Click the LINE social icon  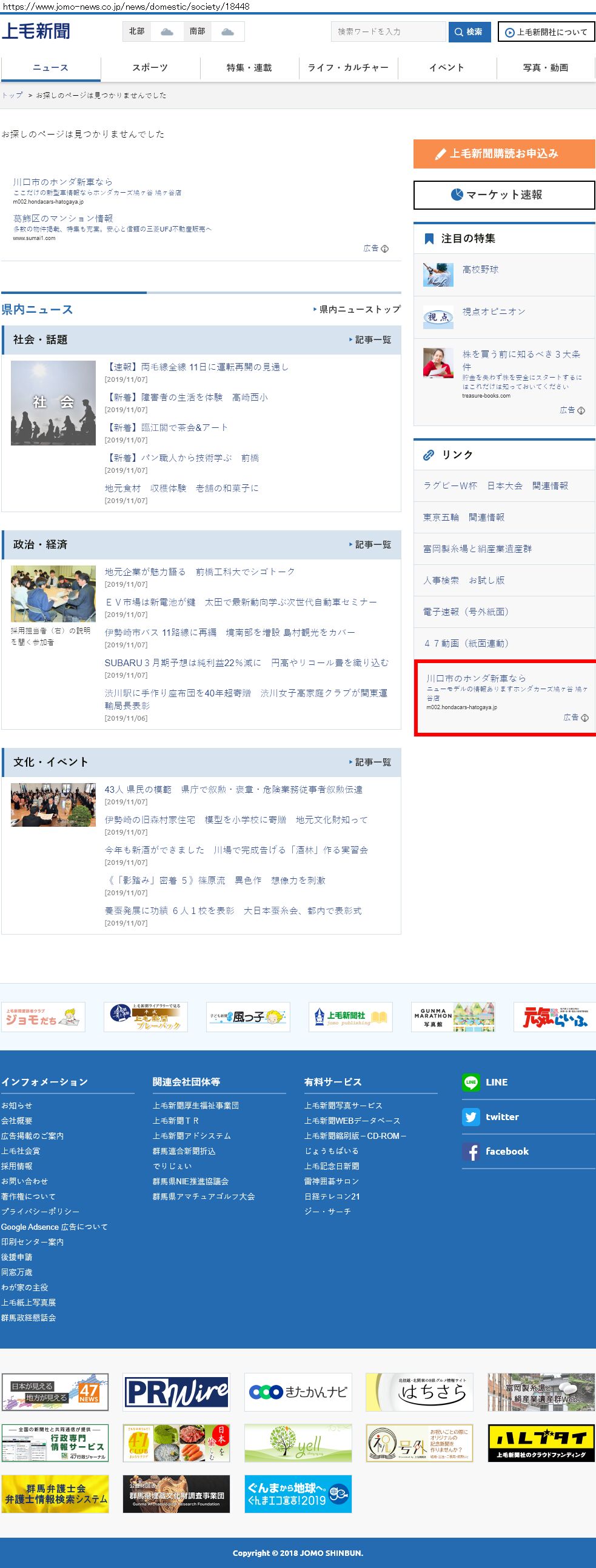coord(470,1082)
